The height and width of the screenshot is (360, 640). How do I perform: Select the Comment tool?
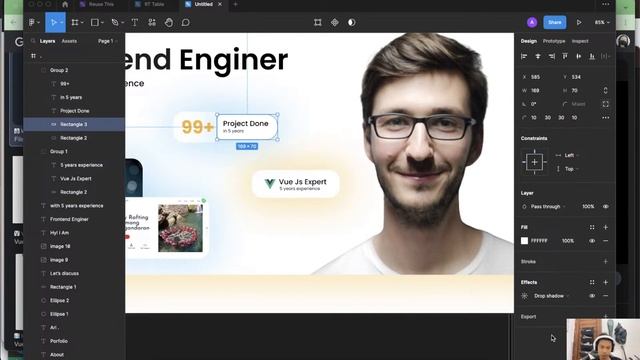[x=186, y=22]
